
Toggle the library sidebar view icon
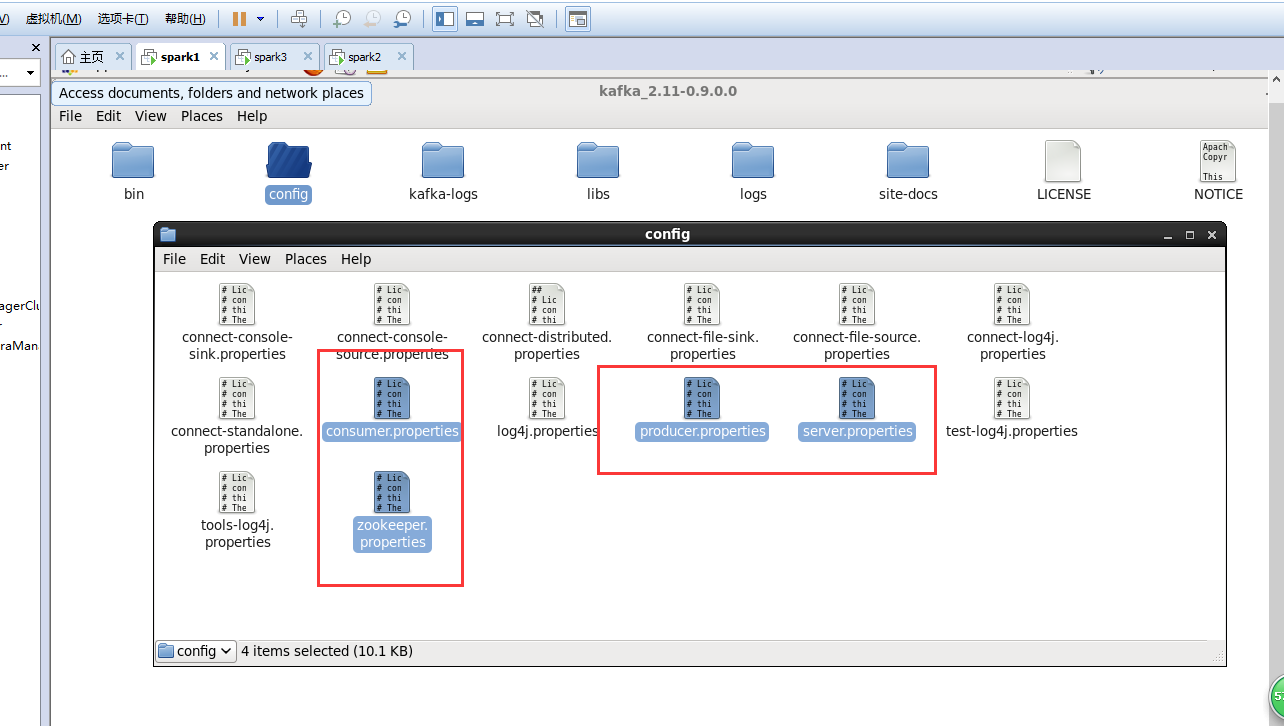(445, 18)
